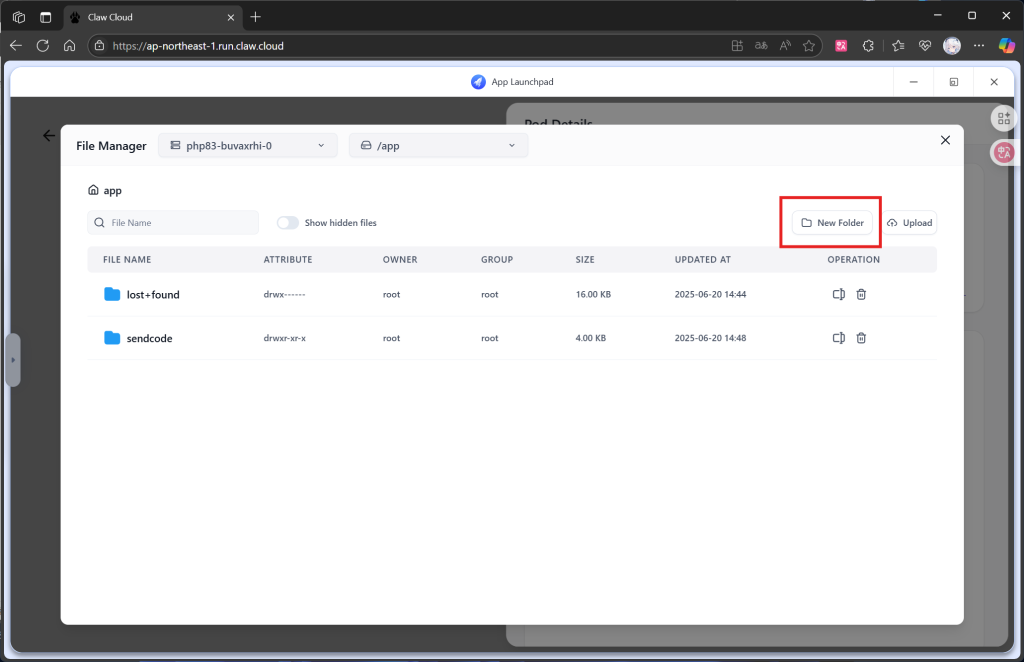Screen dimensions: 1024x662
Task: Click the SIZE column header
Action: (x=585, y=260)
